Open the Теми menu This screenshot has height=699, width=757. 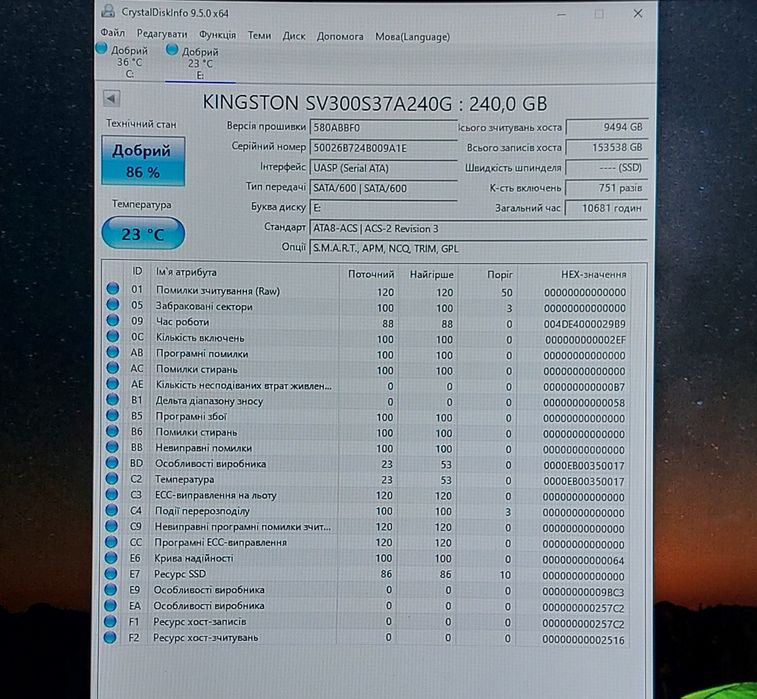tap(259, 35)
